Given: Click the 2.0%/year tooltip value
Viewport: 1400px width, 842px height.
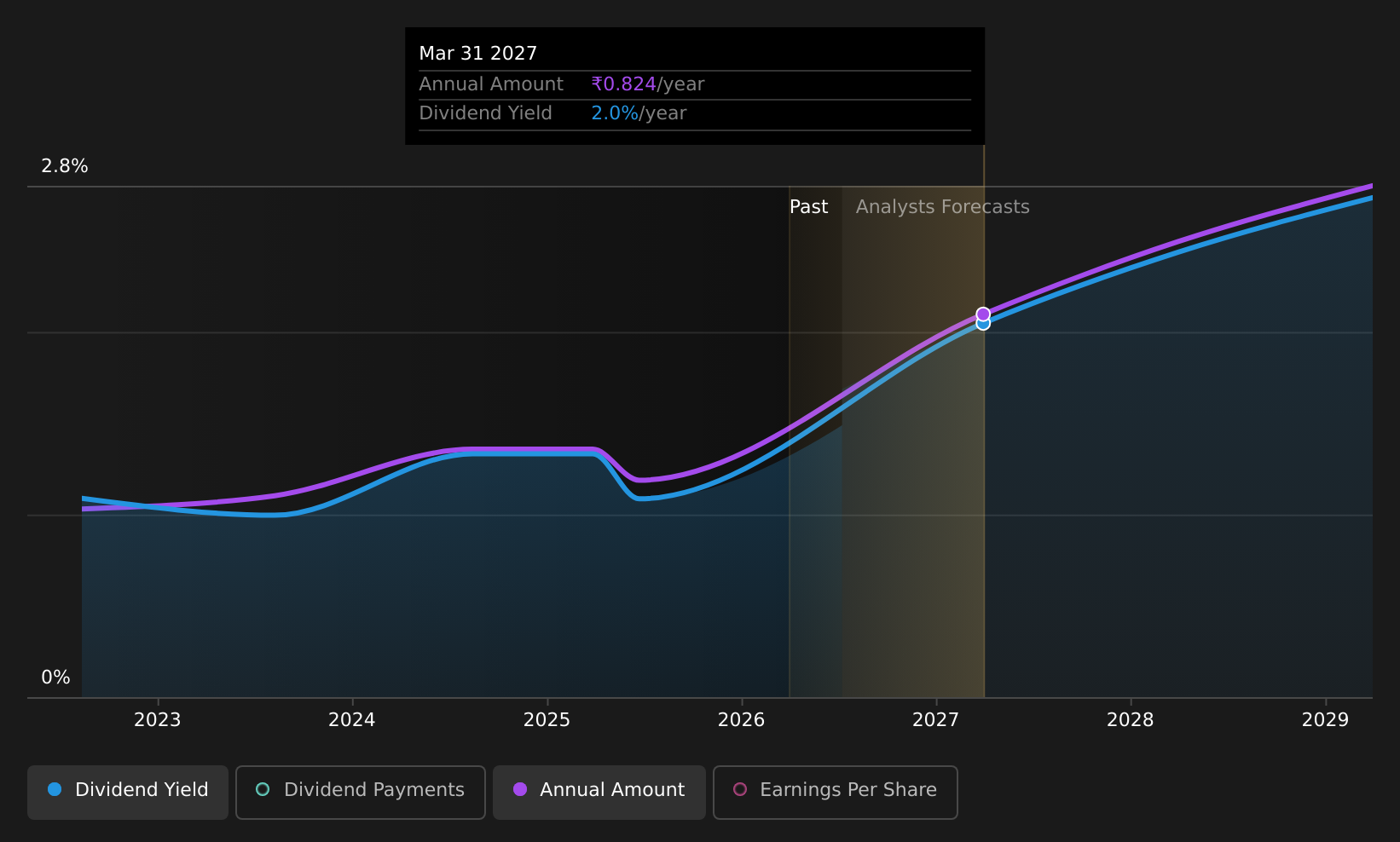Looking at the screenshot, I should [639, 113].
